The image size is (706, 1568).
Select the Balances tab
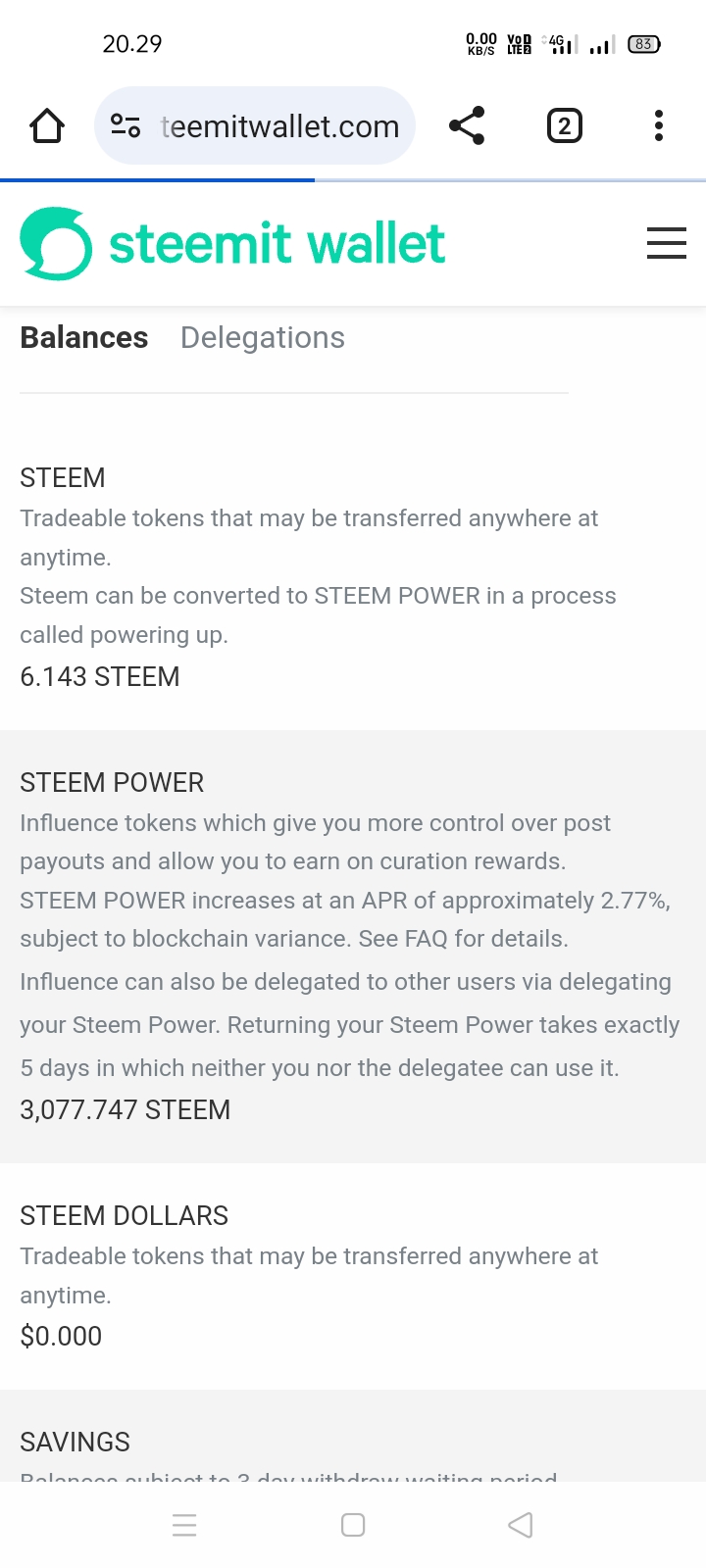point(84,338)
